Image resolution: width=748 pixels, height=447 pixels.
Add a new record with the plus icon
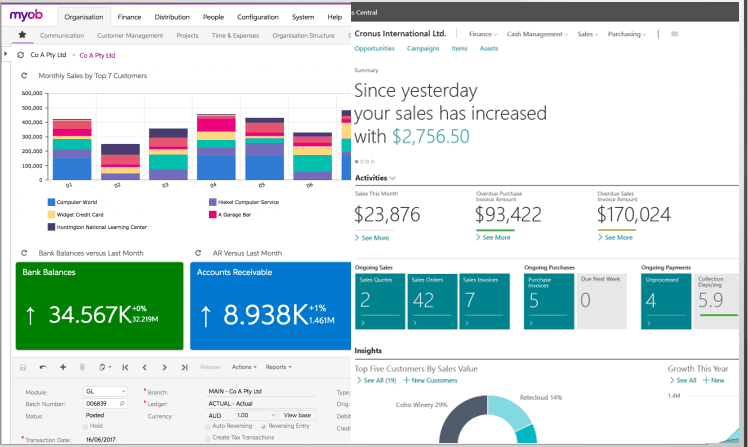(62, 367)
